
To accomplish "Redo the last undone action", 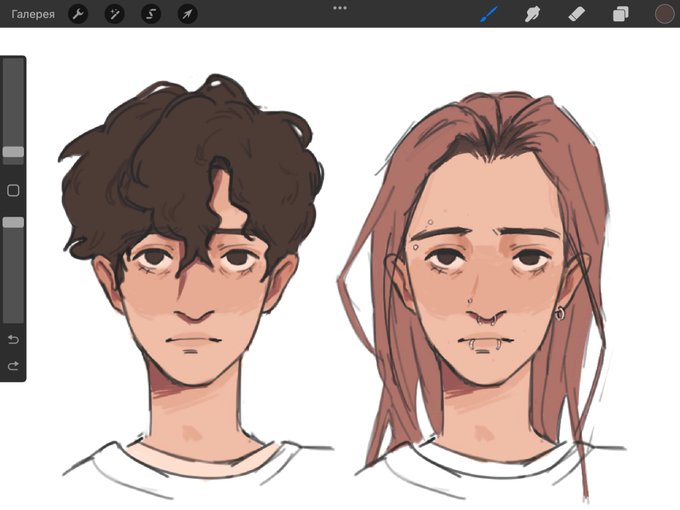I will pyautogui.click(x=13, y=366).
